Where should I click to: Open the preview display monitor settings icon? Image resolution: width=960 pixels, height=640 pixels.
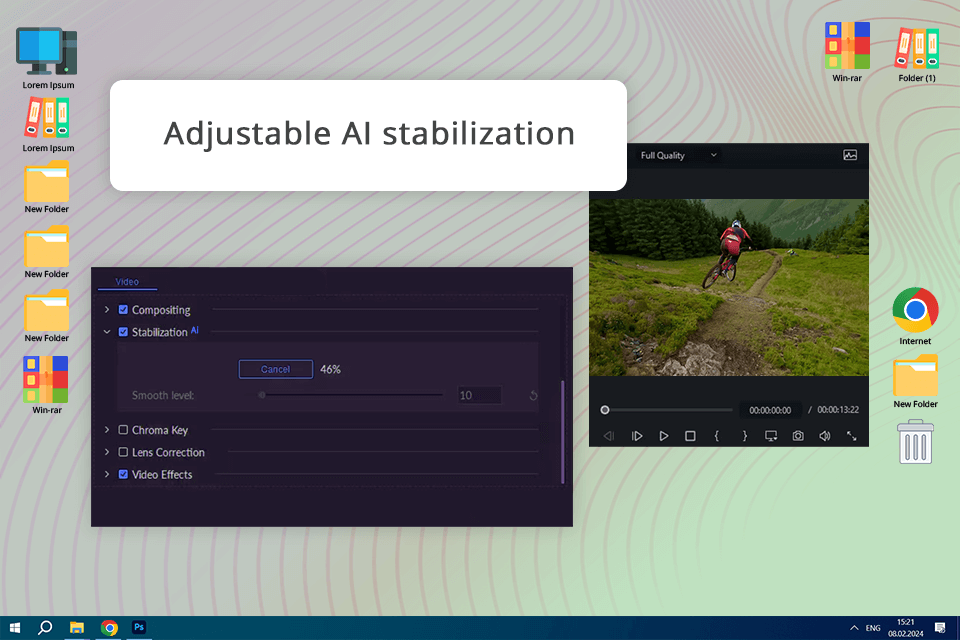click(771, 436)
